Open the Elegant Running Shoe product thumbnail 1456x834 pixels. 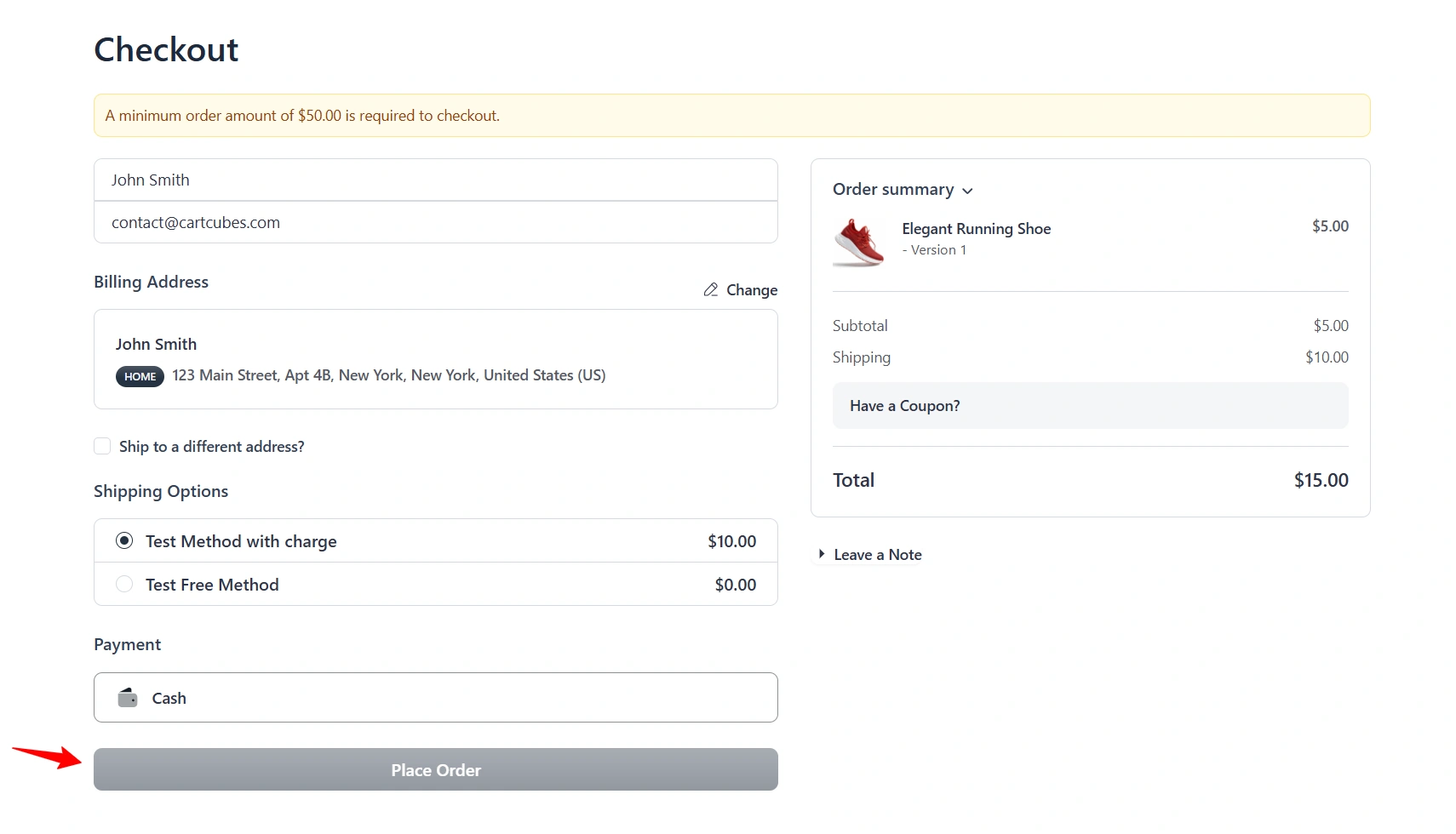point(859,243)
